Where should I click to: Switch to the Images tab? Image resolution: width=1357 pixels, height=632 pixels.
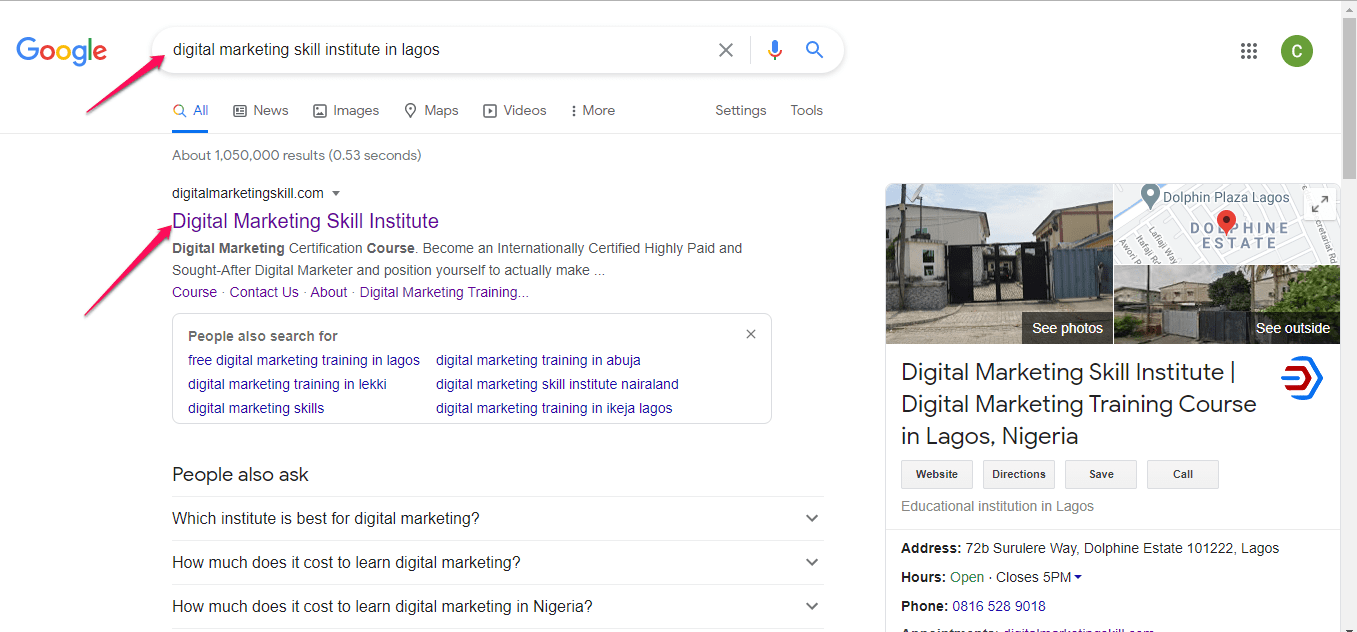(346, 111)
